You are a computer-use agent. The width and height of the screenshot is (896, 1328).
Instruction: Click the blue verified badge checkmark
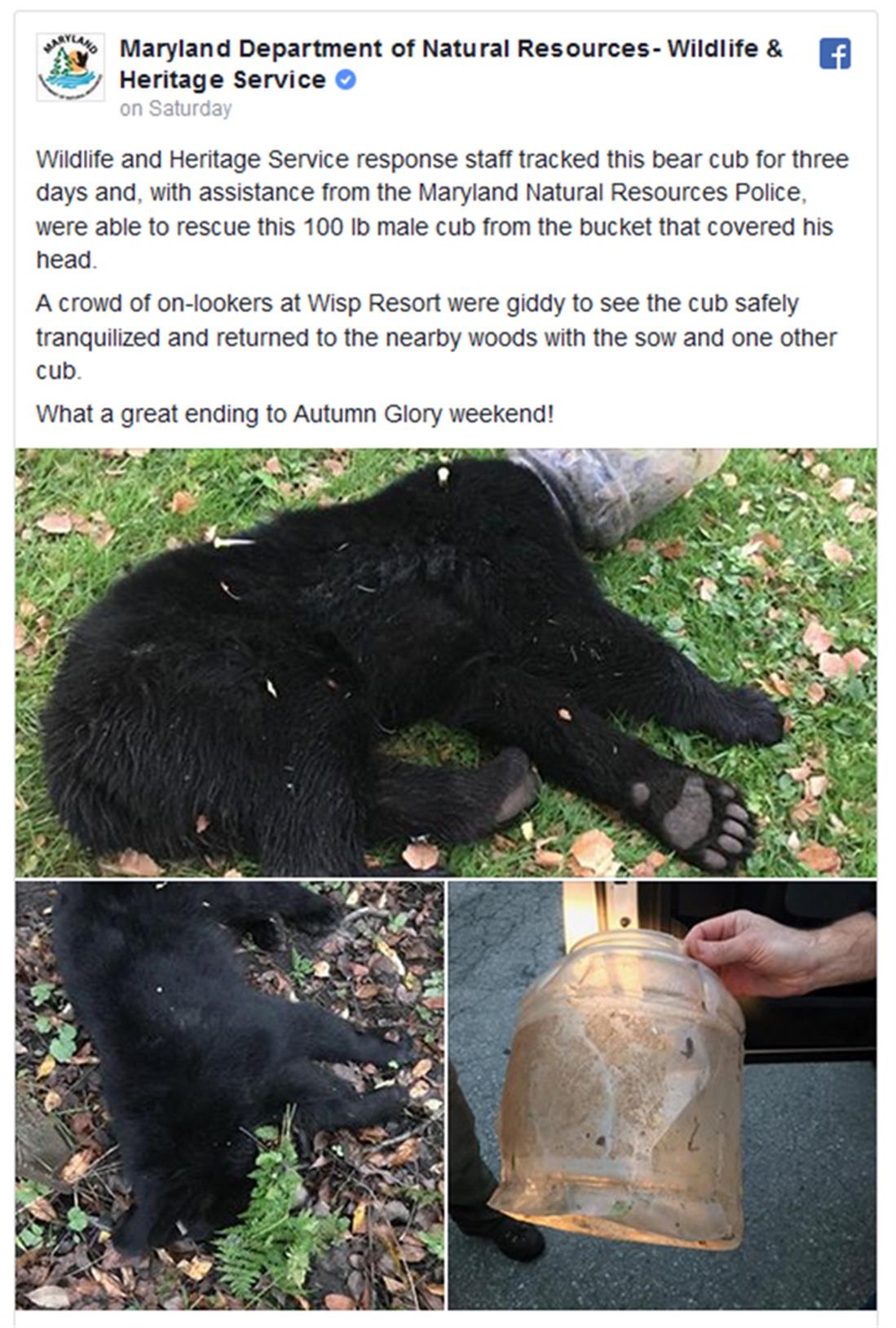point(346,80)
